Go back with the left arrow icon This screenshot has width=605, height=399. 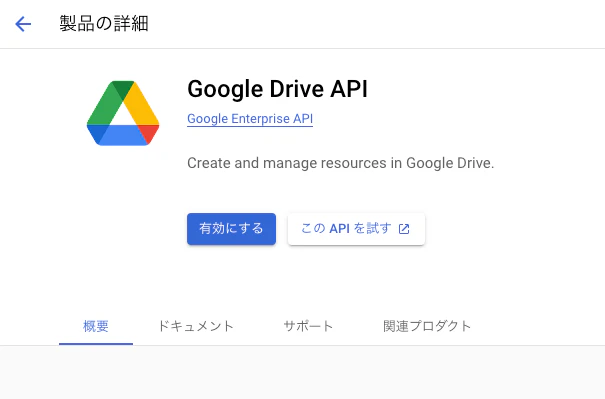tap(23, 24)
